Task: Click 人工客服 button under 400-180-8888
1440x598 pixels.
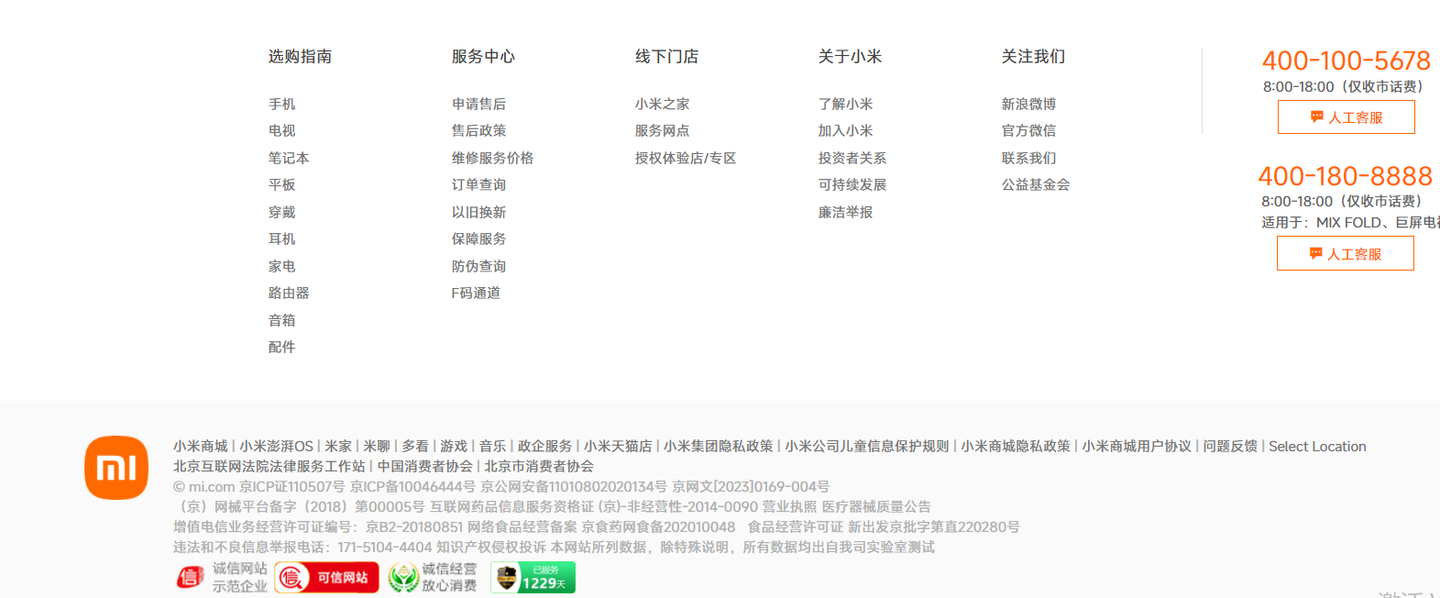Action: click(x=1345, y=254)
